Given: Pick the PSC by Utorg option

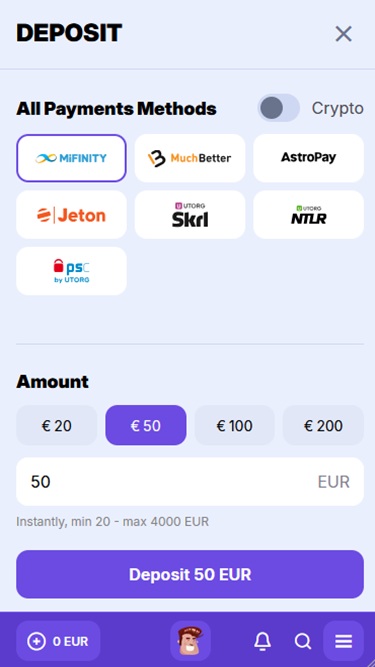Looking at the screenshot, I should [71, 271].
